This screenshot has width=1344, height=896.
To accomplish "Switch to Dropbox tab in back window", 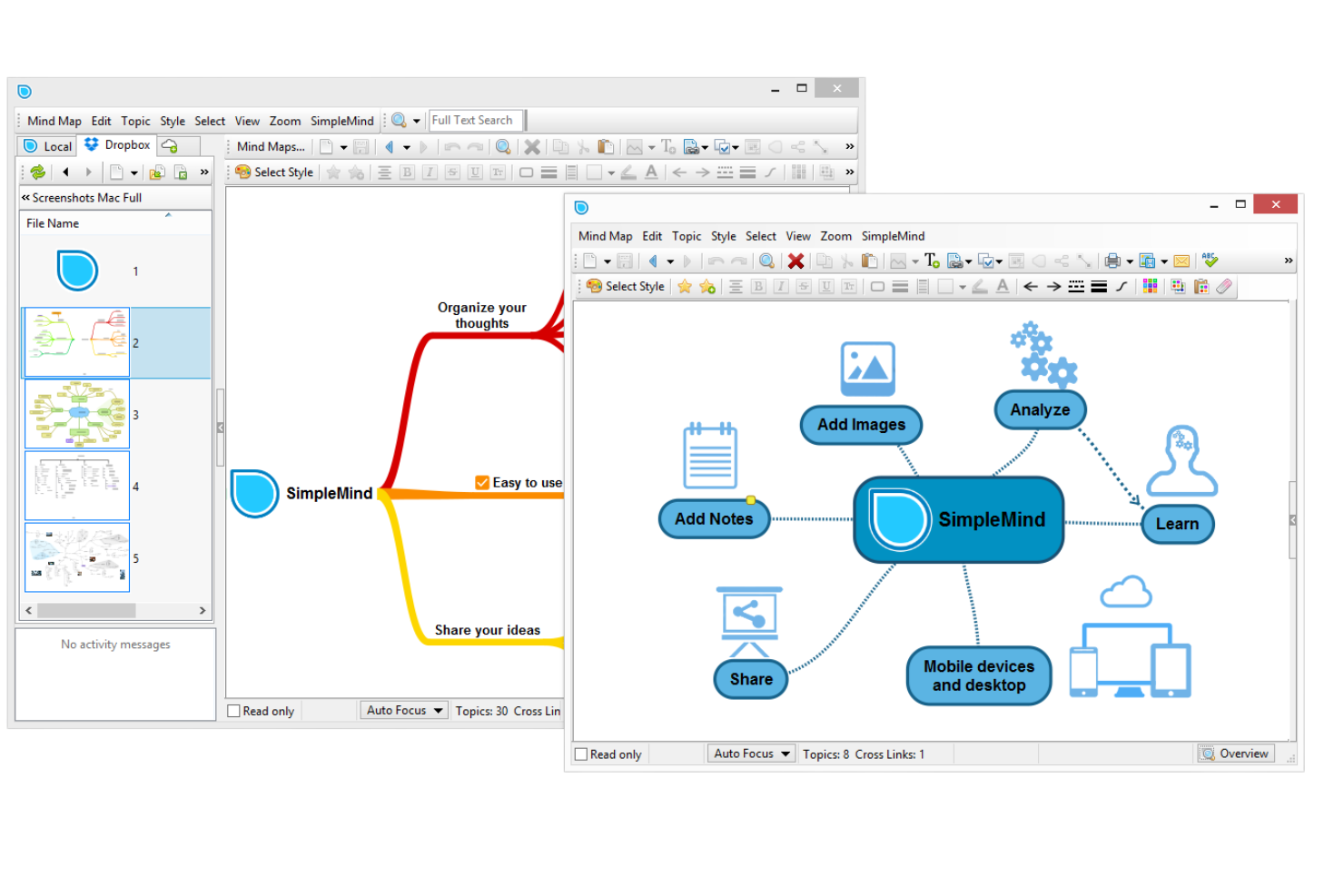I will coord(117,144).
